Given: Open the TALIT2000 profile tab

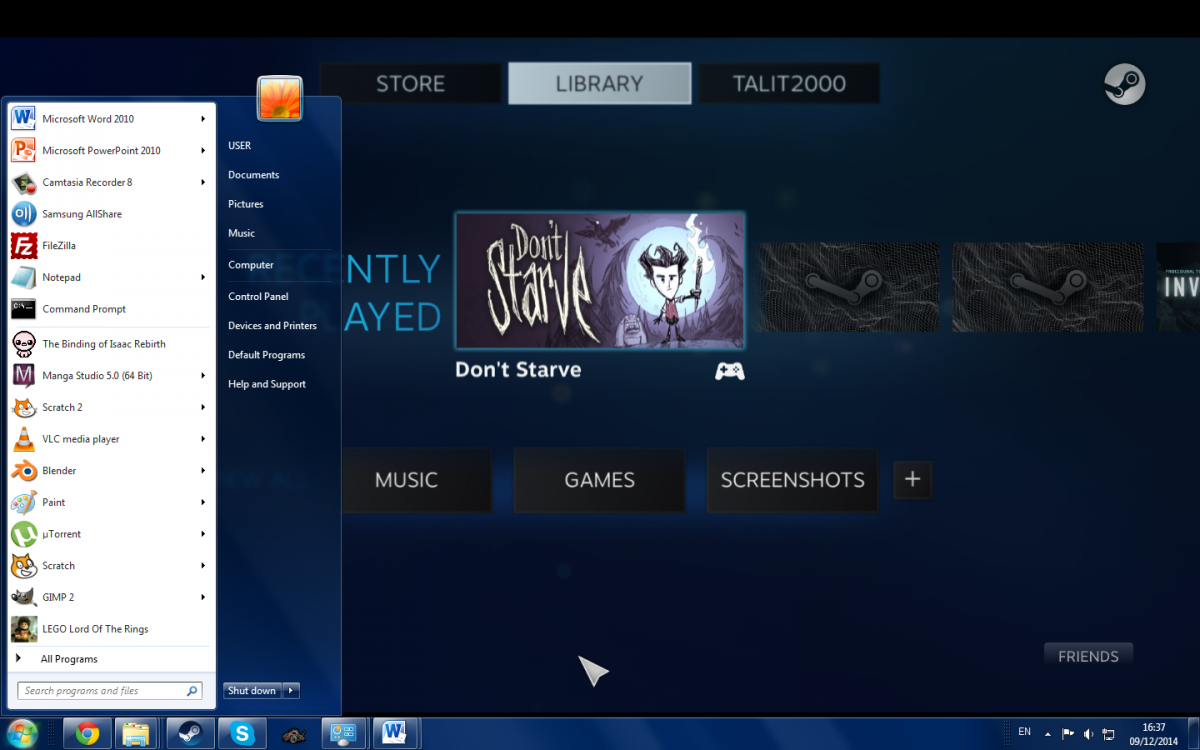Looking at the screenshot, I should pos(789,84).
